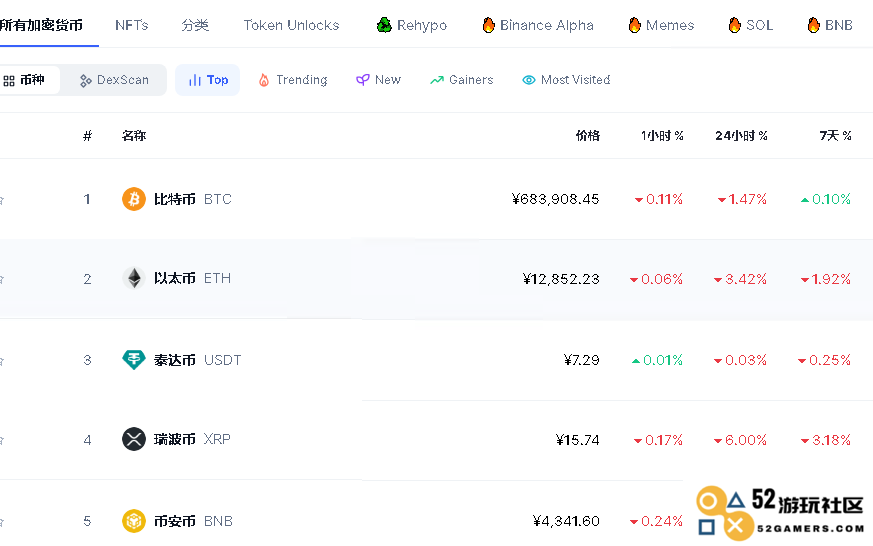Open the Rehypo category
873x546 pixels.
tap(411, 25)
